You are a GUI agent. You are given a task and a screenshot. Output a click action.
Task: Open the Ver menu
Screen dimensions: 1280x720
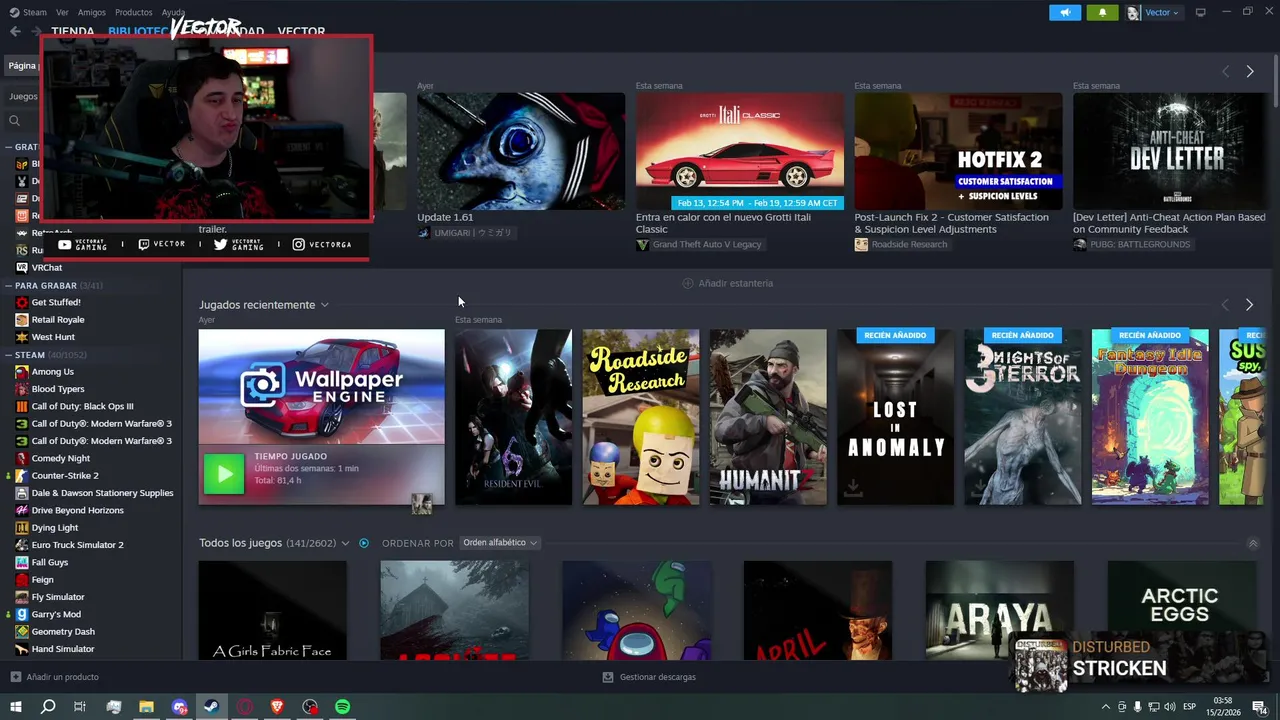[x=62, y=12]
